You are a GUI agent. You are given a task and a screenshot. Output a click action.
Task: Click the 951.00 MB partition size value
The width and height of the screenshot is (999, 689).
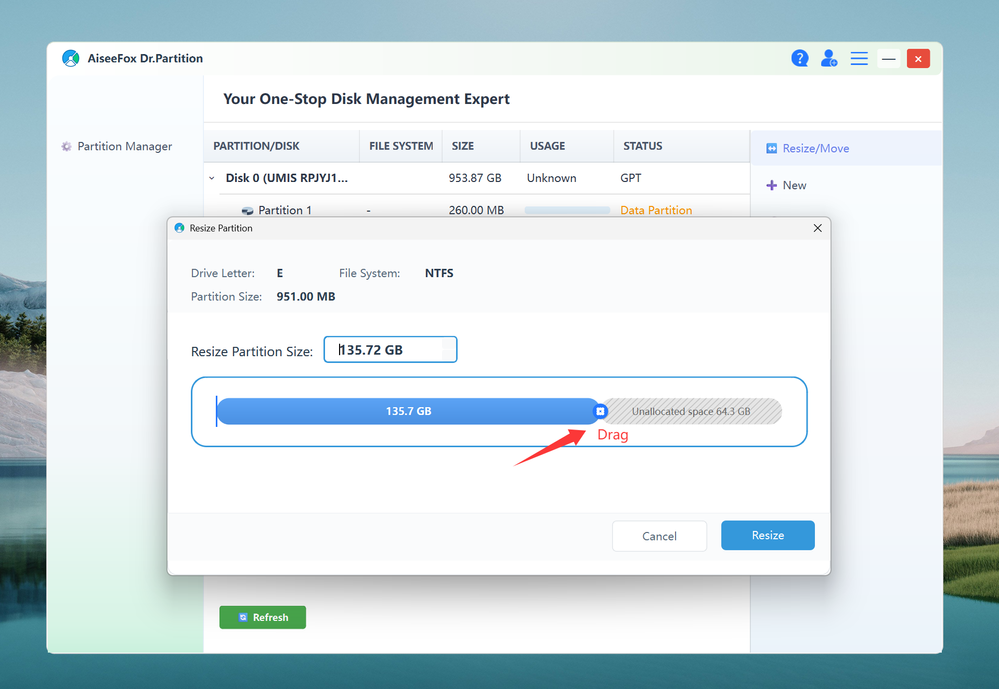point(306,297)
